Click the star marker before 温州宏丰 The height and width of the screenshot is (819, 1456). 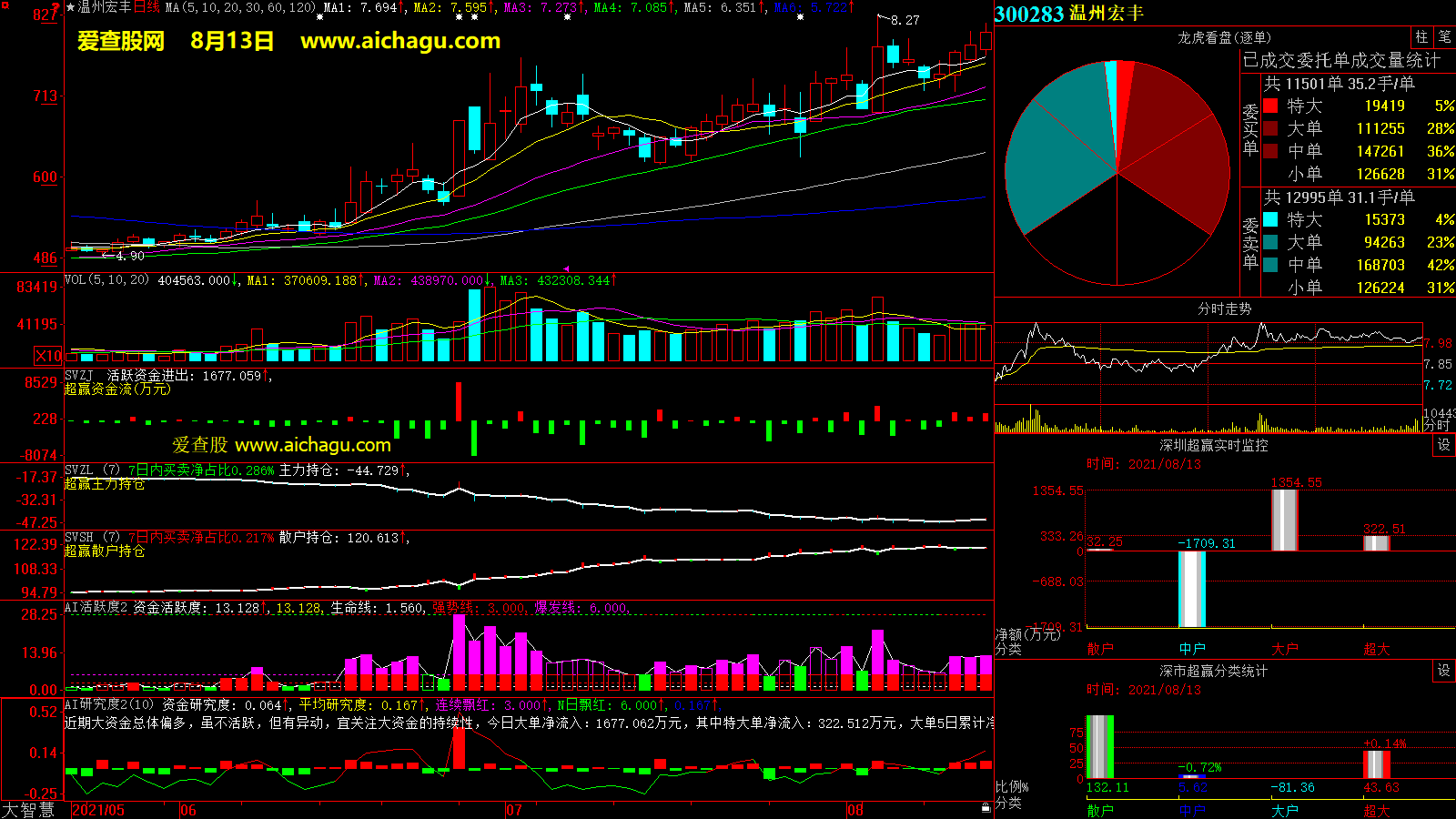coord(71,7)
